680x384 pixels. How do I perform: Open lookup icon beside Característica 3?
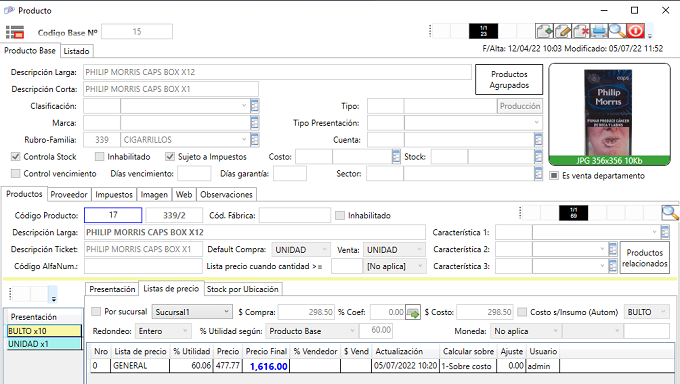pos(612,266)
